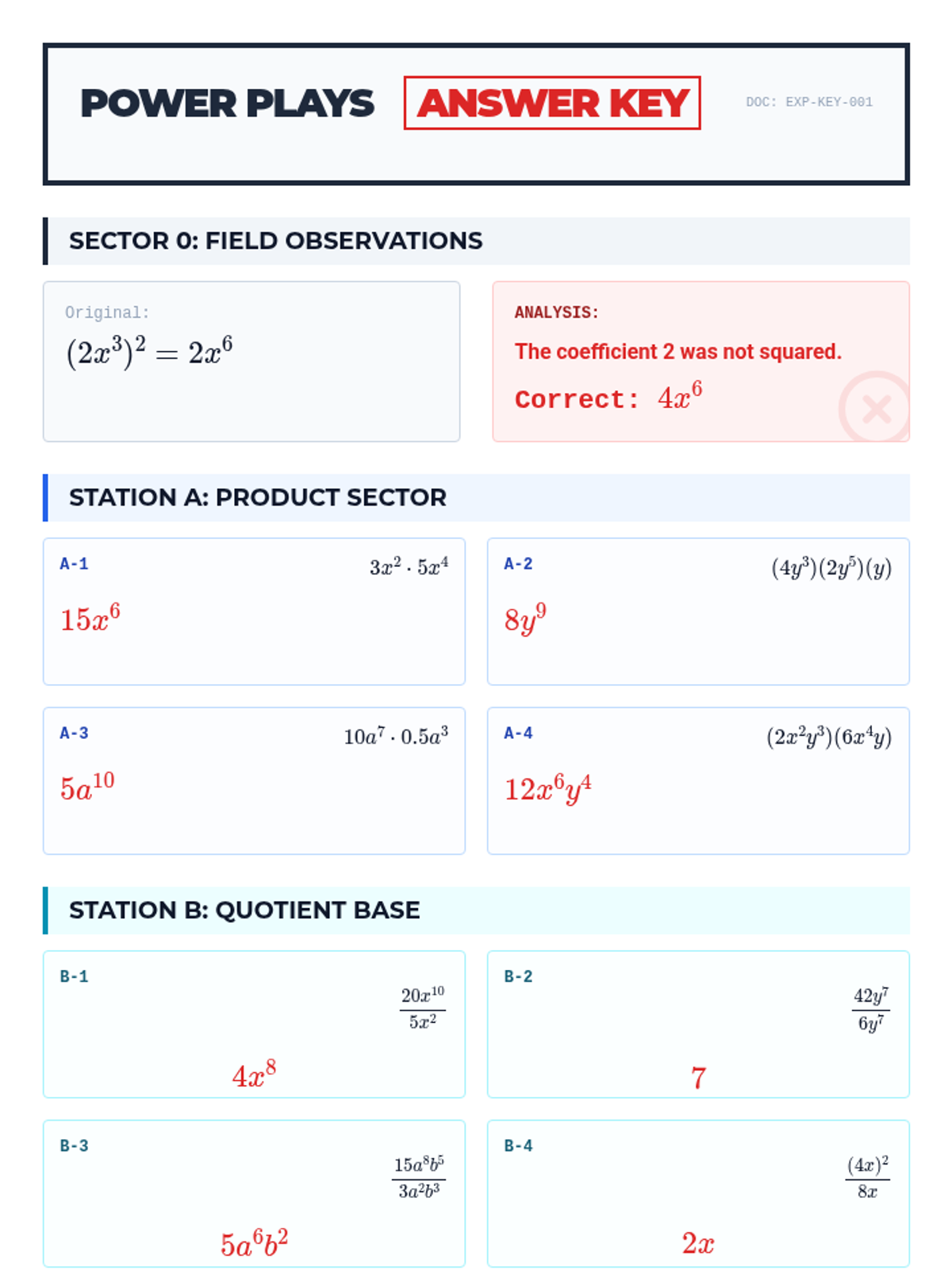Click the corrected answer 4x⁶ in Analysis

click(679, 396)
